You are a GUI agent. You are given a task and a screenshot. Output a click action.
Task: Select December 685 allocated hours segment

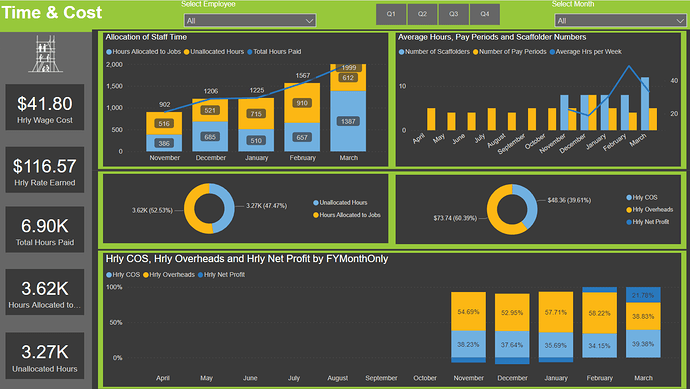[x=210, y=136]
